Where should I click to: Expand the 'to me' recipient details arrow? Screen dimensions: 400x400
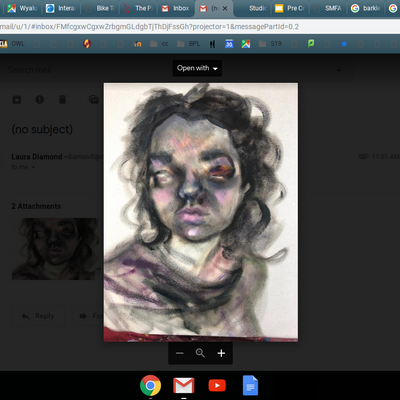click(x=33, y=167)
